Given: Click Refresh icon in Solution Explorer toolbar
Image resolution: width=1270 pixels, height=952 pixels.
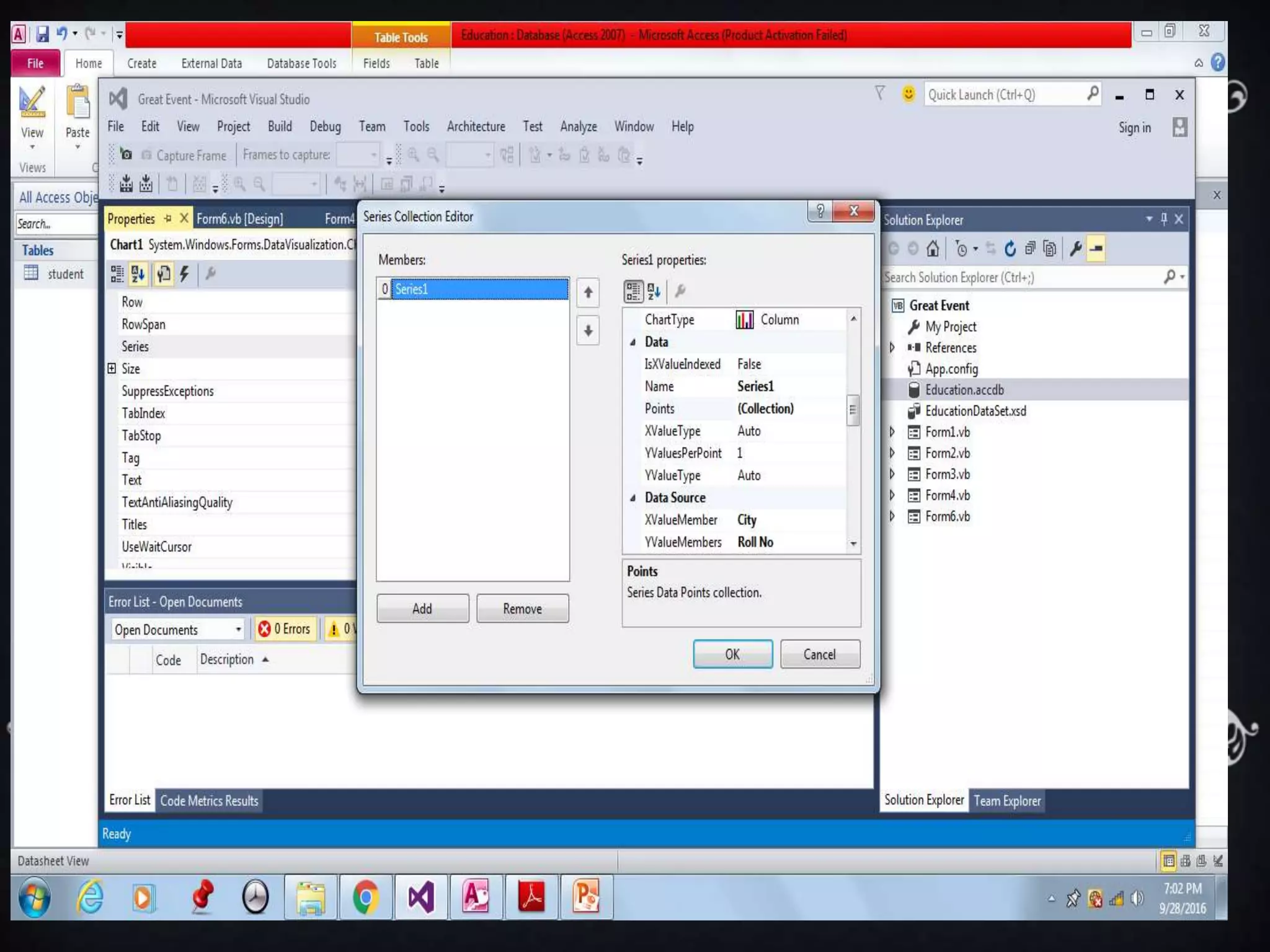Looking at the screenshot, I should [1010, 249].
